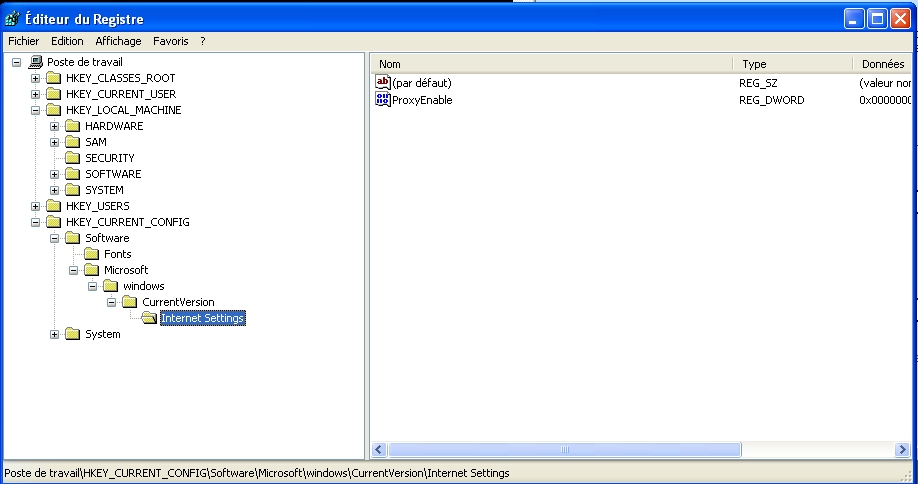Click the Registry Editor title bar icon

click(x=12, y=19)
